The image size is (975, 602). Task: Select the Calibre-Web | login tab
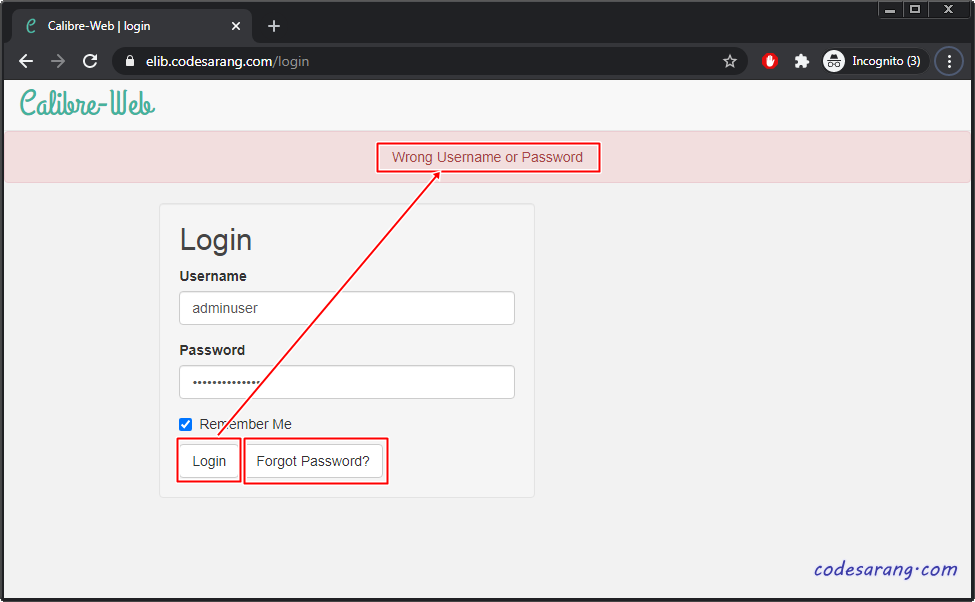tap(132, 26)
